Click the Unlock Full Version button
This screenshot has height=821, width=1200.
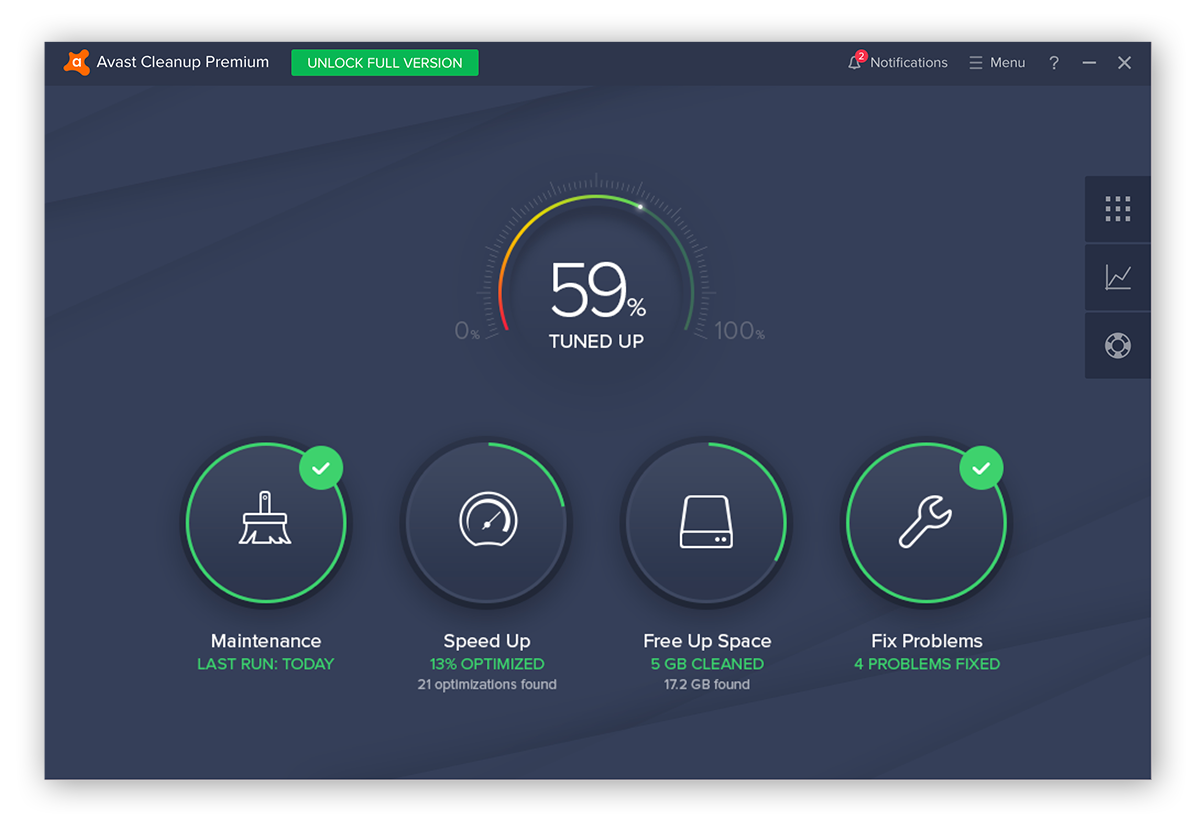pos(385,62)
